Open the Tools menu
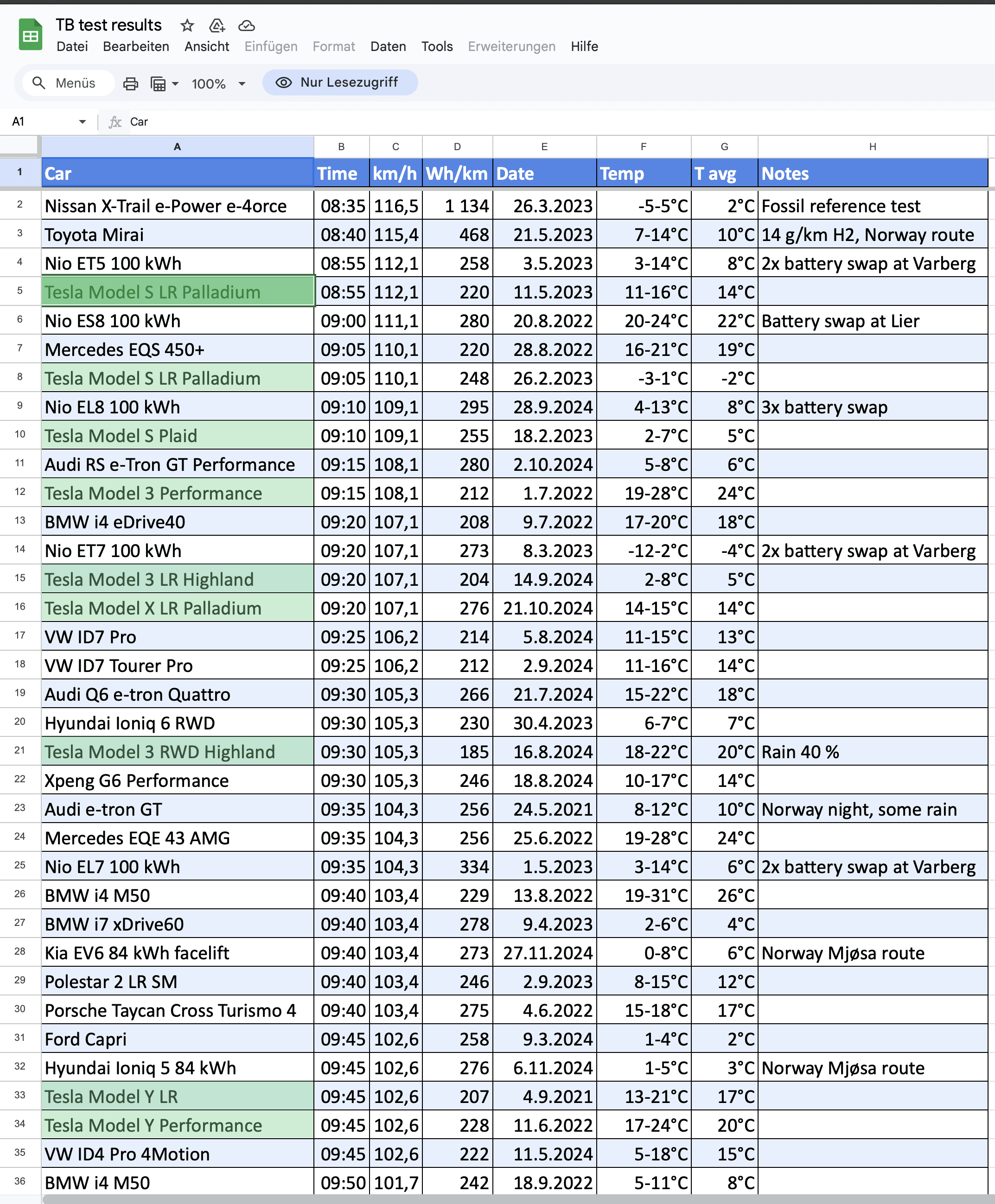The image size is (995, 1204). [437, 46]
